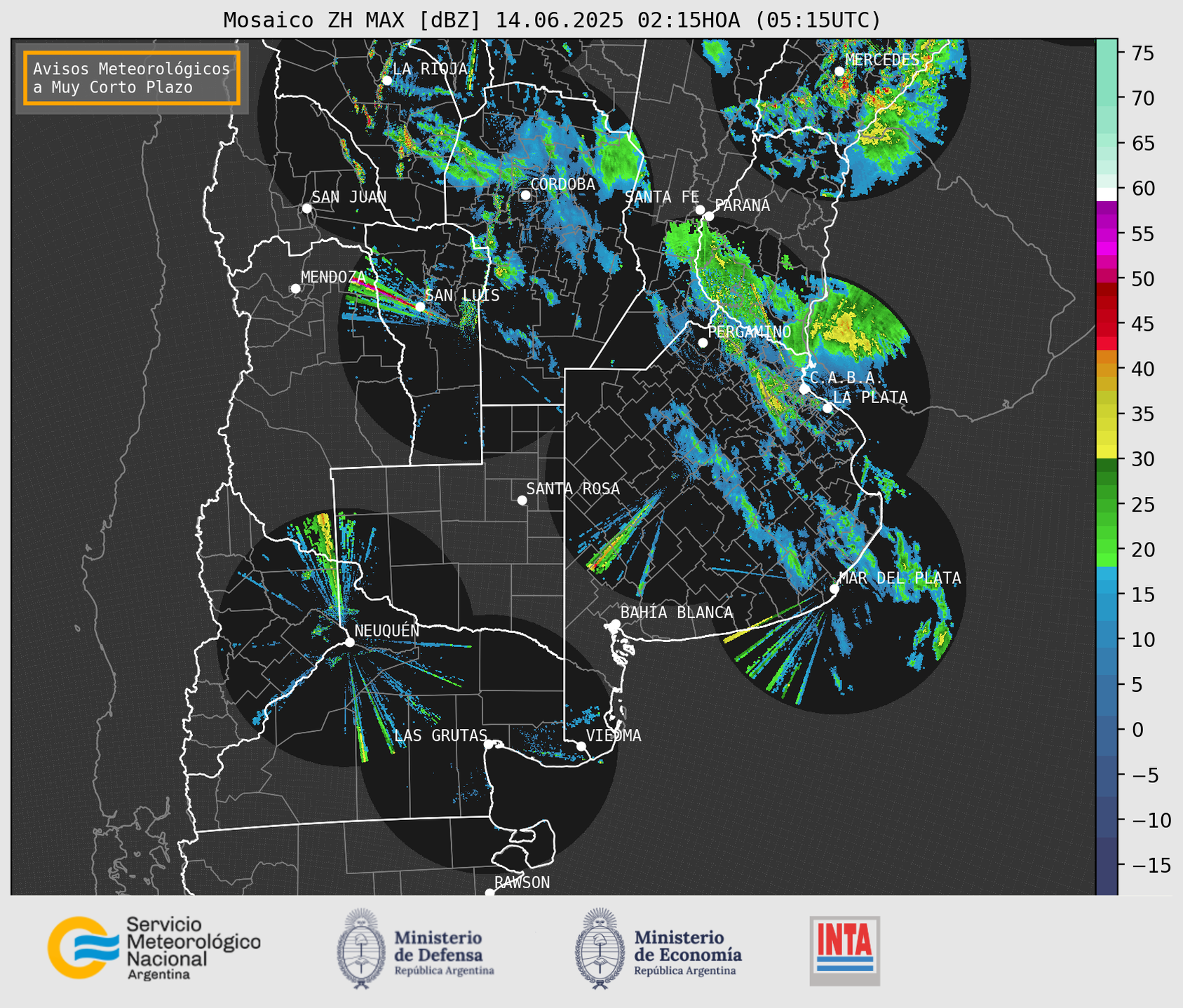This screenshot has width=1183, height=1008.
Task: Click the CÓRDOBA city marker
Action: click(525, 195)
